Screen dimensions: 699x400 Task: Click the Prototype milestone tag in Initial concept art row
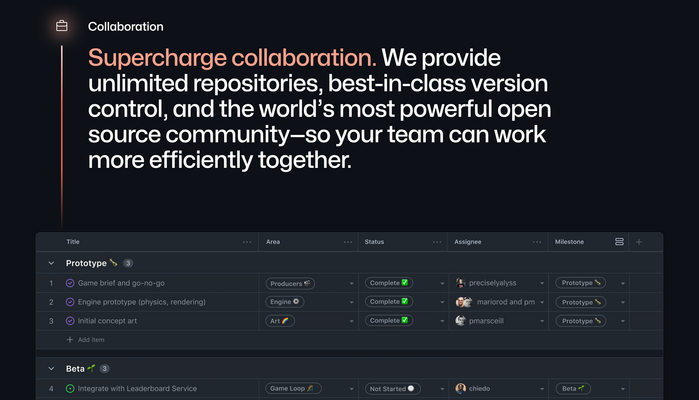coord(581,321)
